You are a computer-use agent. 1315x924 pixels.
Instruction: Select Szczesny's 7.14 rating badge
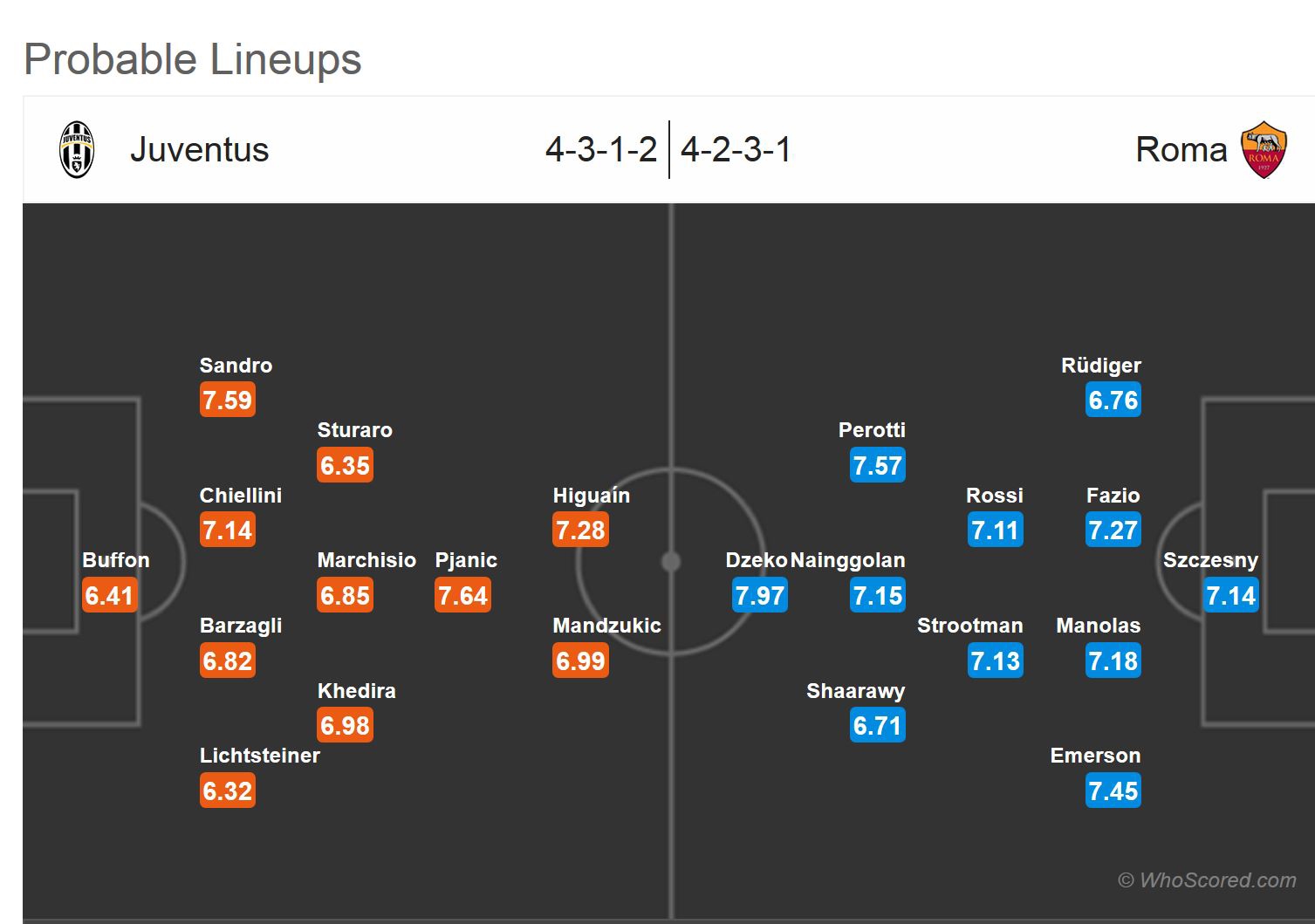(x=1230, y=596)
